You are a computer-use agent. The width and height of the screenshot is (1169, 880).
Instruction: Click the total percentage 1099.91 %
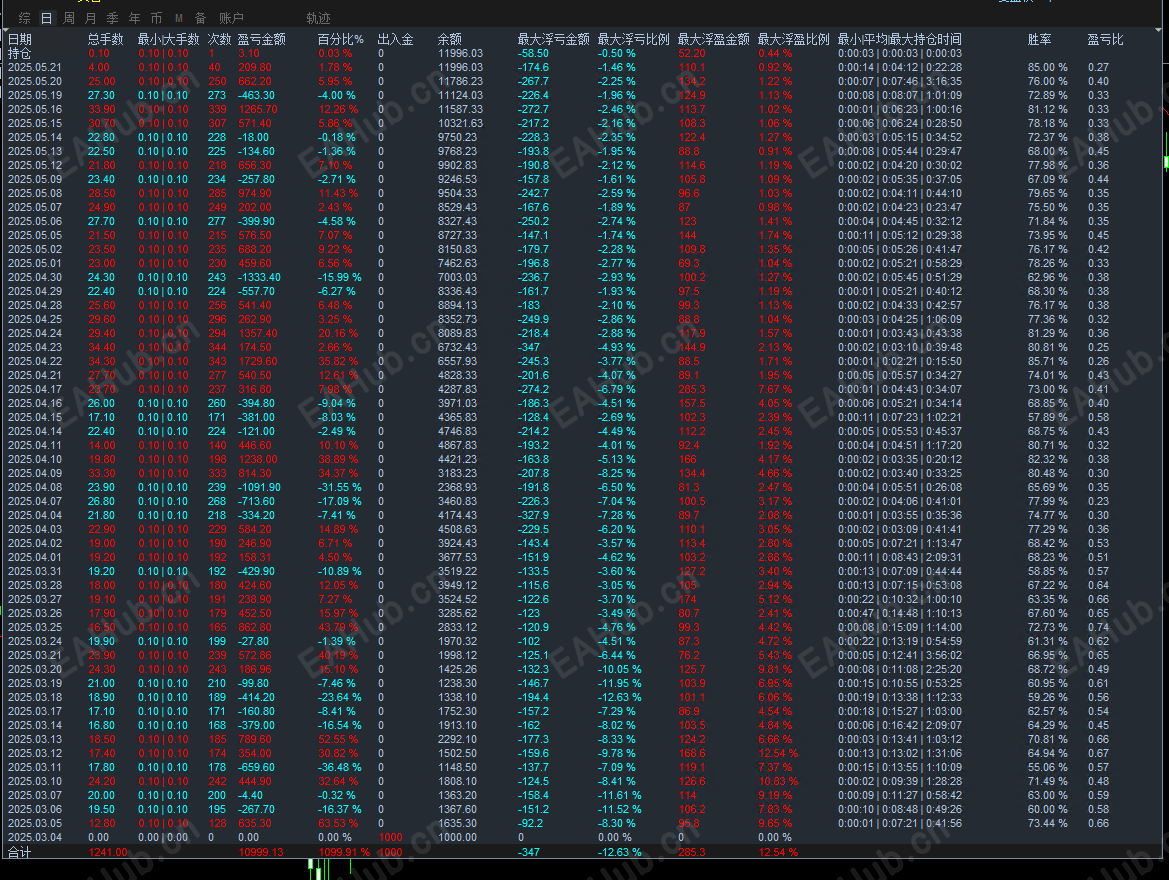(x=344, y=852)
